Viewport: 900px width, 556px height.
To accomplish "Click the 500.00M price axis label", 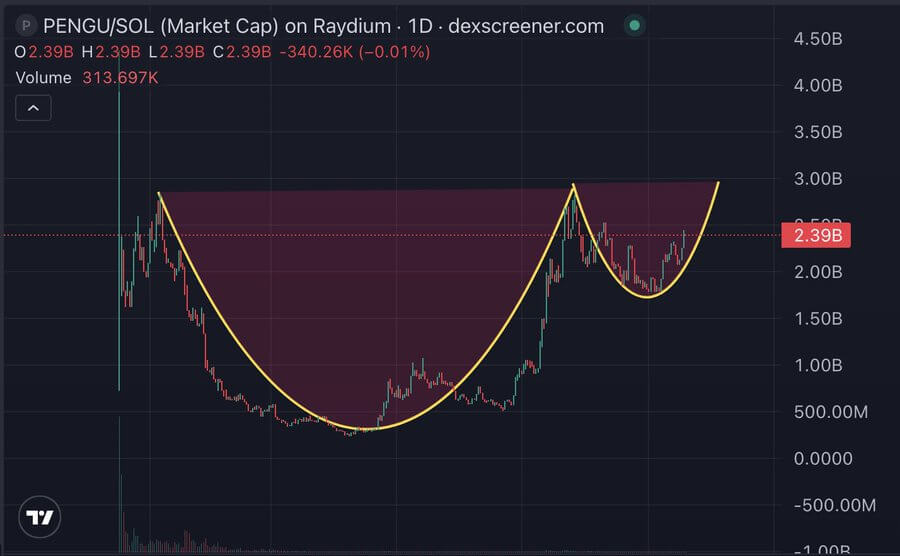I will [x=831, y=412].
